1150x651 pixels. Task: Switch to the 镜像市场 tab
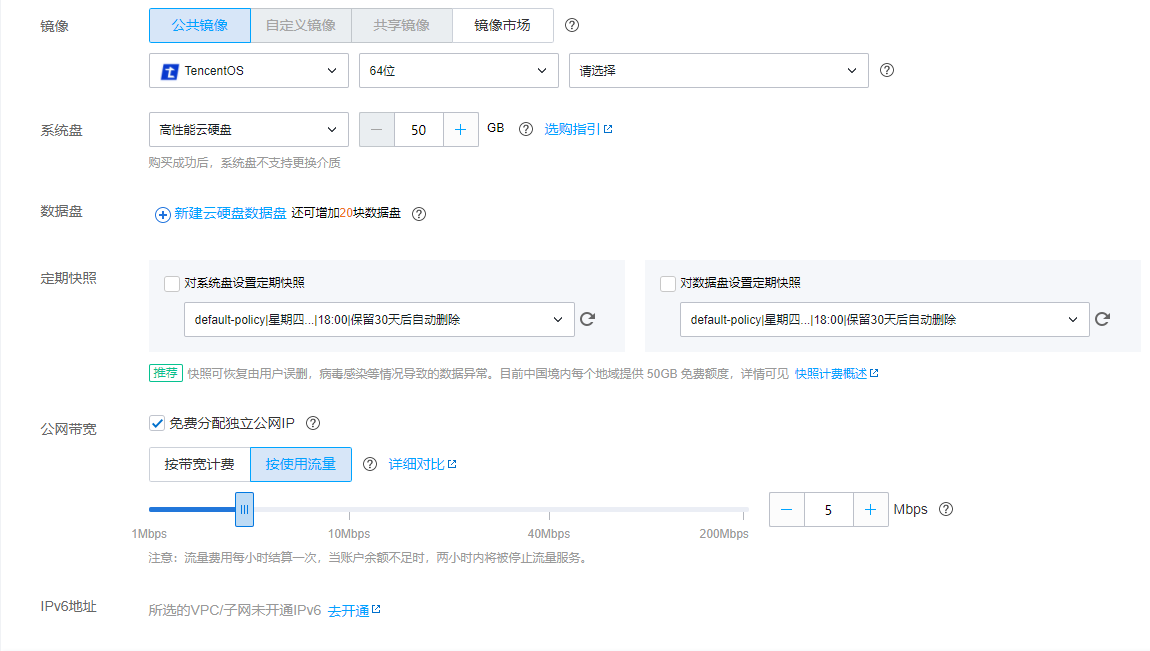[502, 25]
